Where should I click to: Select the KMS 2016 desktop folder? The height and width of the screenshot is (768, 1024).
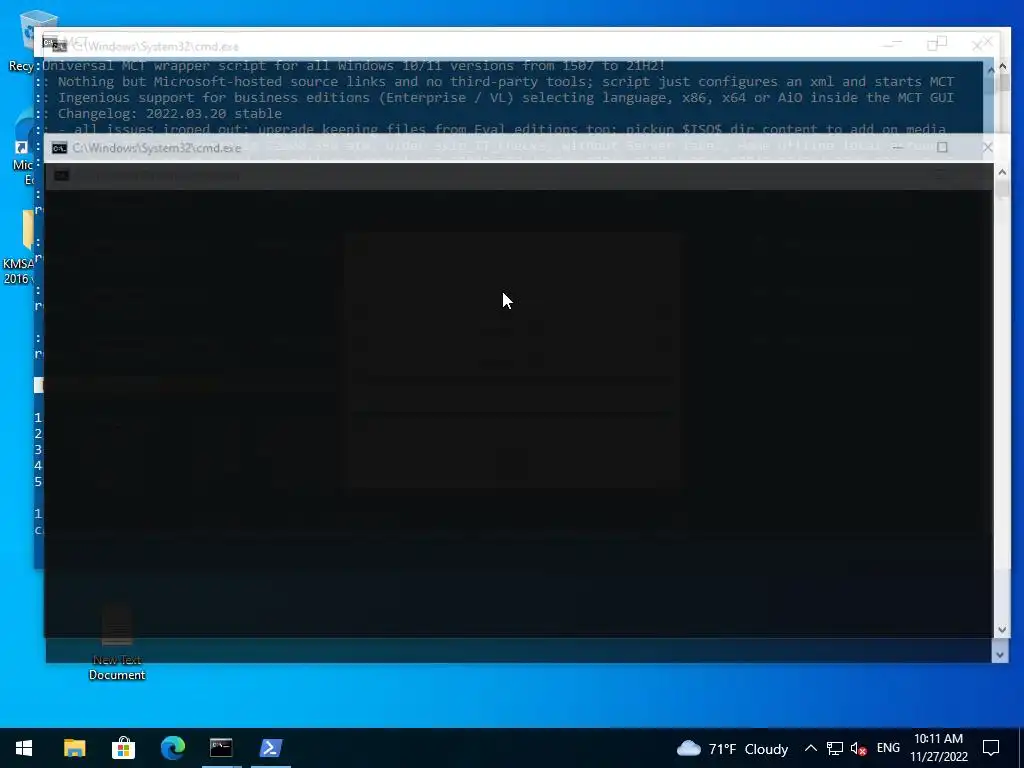(x=18, y=248)
